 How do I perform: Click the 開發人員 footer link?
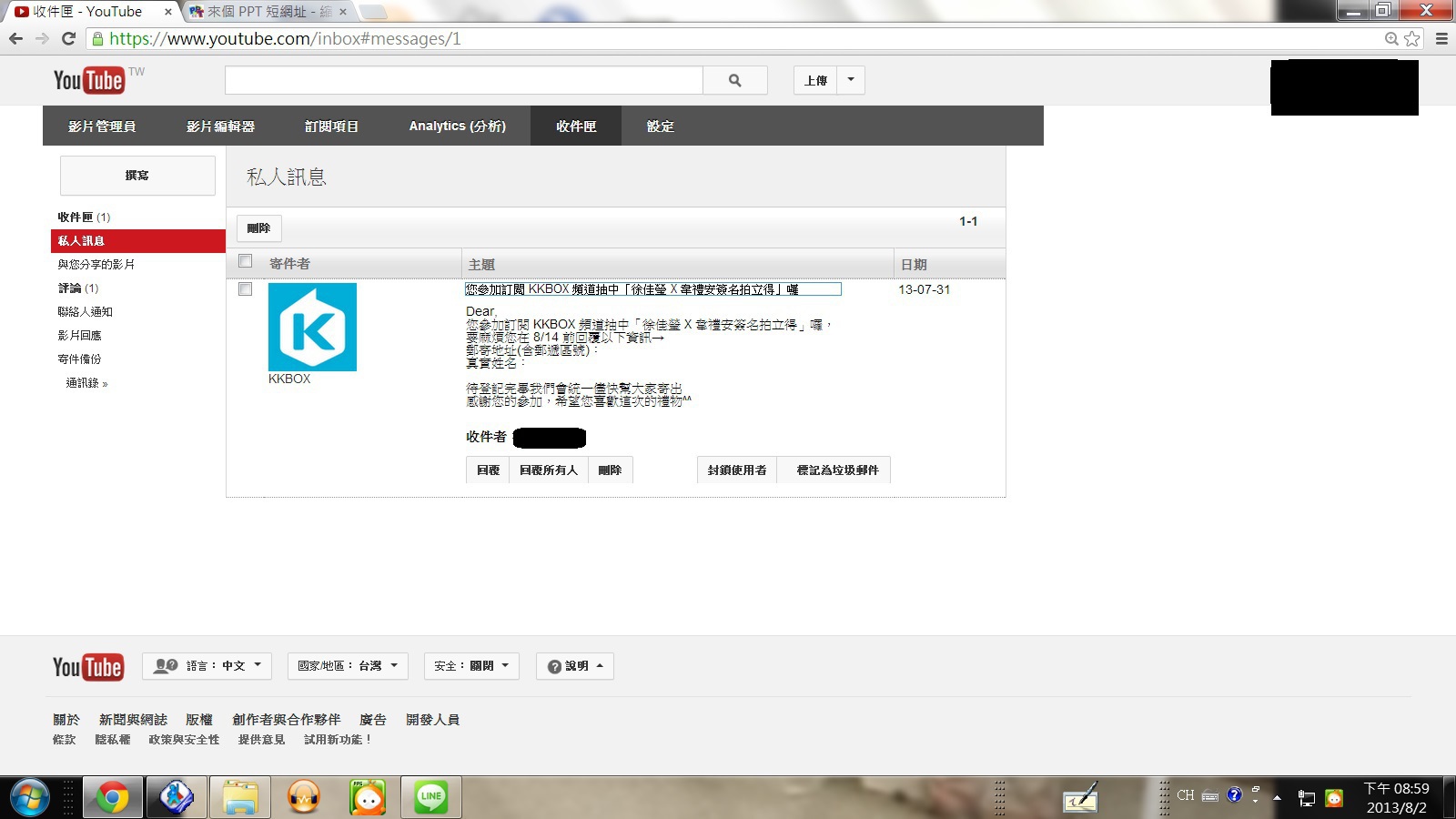[x=433, y=720]
